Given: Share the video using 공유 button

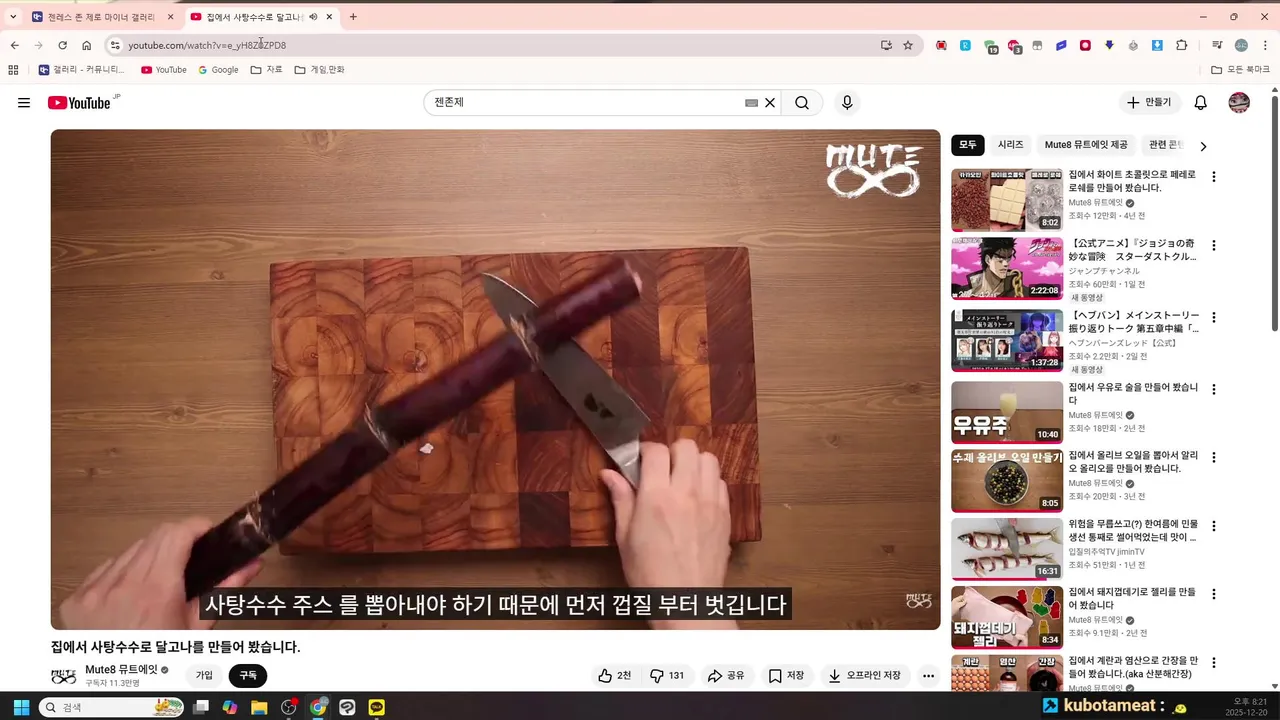Looking at the screenshot, I should click(x=726, y=676).
